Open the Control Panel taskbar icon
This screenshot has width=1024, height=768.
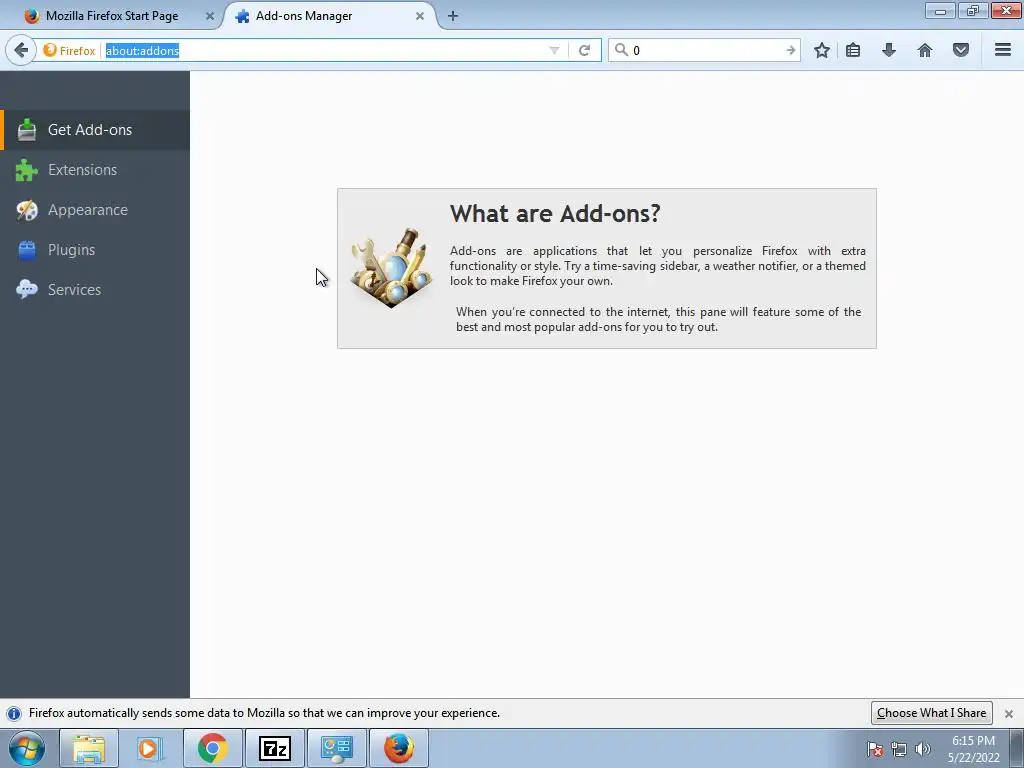click(x=337, y=748)
